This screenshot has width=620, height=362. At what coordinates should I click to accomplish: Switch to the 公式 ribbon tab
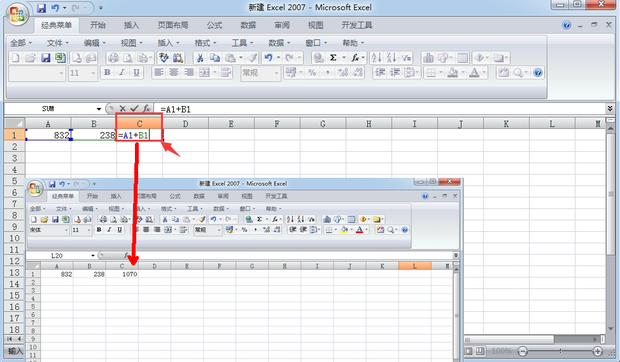coord(214,25)
